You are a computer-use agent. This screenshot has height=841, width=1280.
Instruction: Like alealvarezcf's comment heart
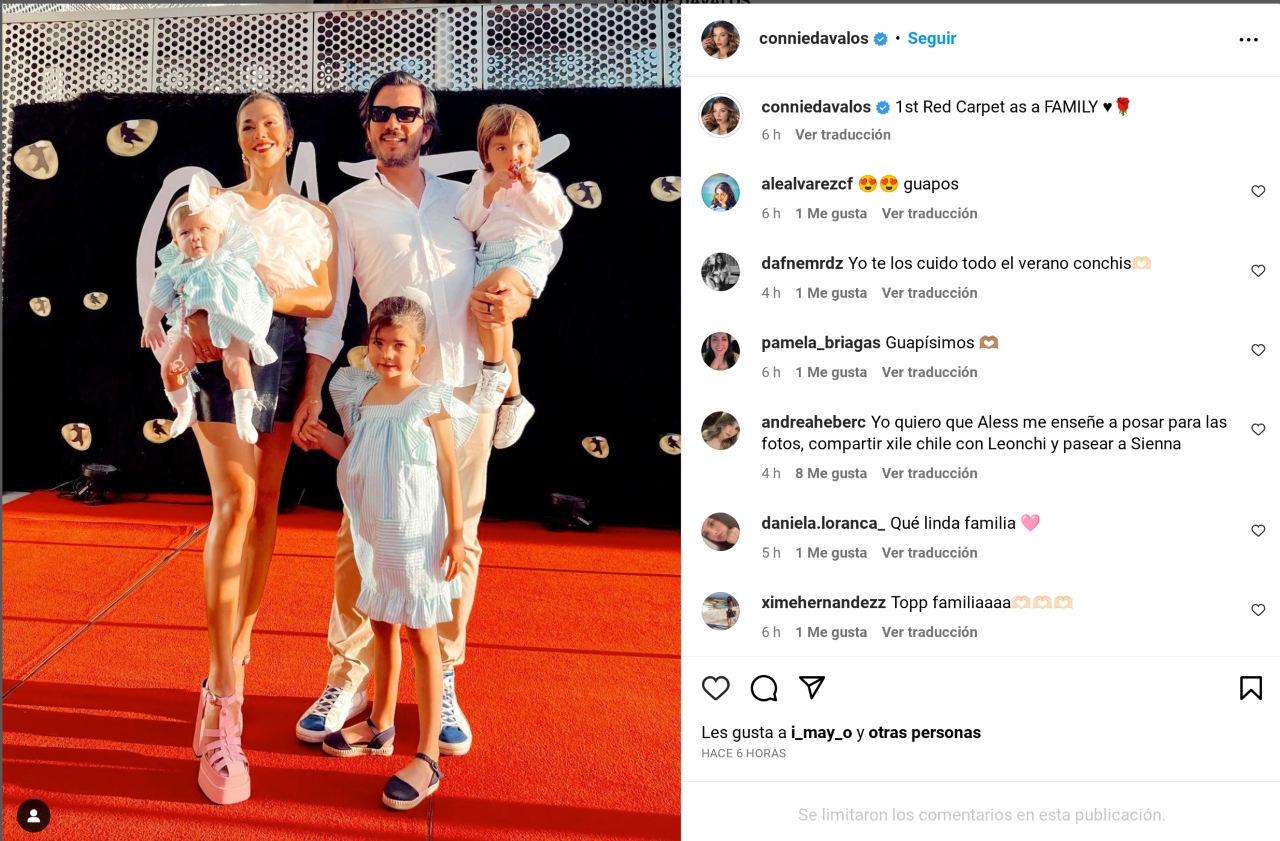pyautogui.click(x=1258, y=191)
